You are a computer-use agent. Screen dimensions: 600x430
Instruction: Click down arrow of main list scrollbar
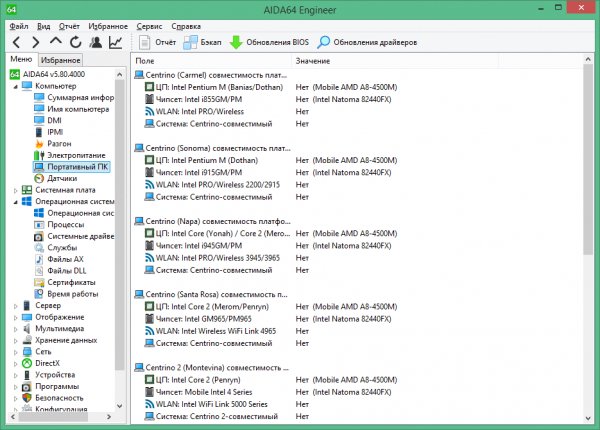tap(588, 419)
